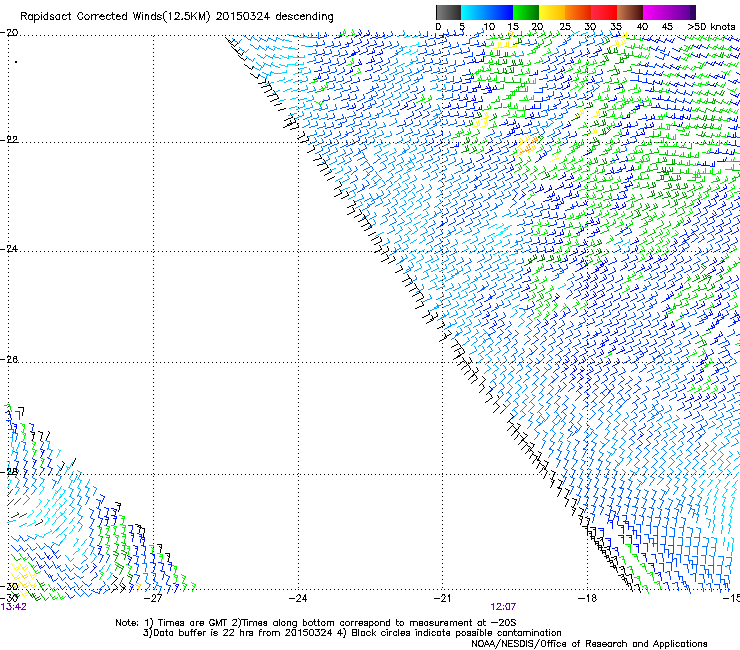This screenshot has height=650, width=740.
Task: Click longitude label '-24' on bottom axis
Action: pyautogui.click(x=298, y=598)
